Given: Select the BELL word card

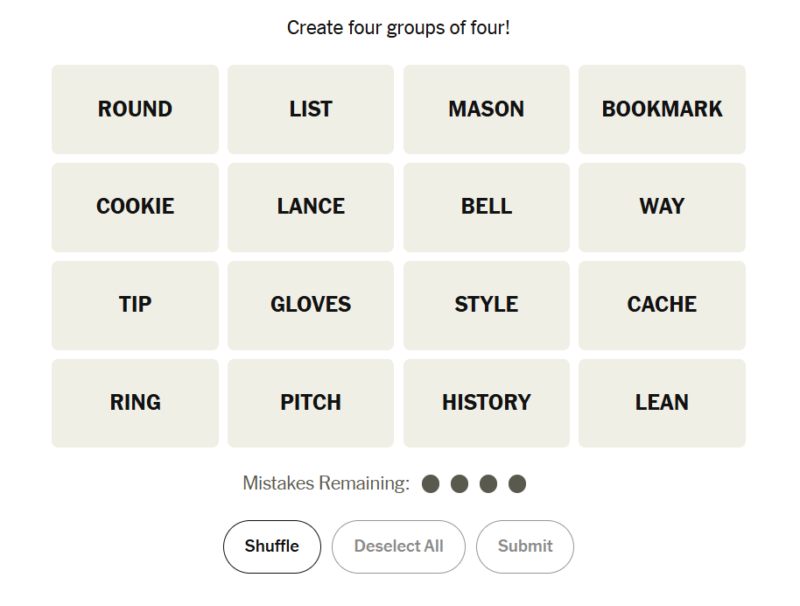Looking at the screenshot, I should point(486,207).
